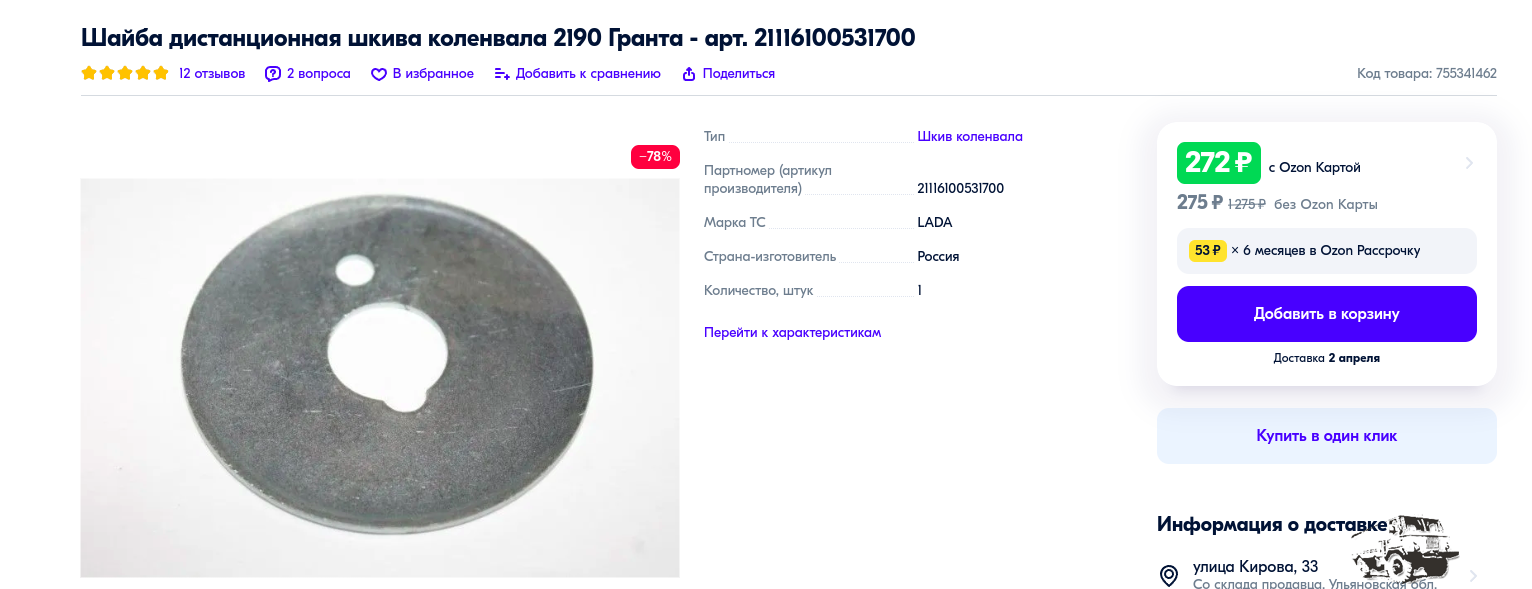Click the green 272 ₽ price tag
The width and height of the screenshot is (1532, 589).
pyautogui.click(x=1219, y=163)
